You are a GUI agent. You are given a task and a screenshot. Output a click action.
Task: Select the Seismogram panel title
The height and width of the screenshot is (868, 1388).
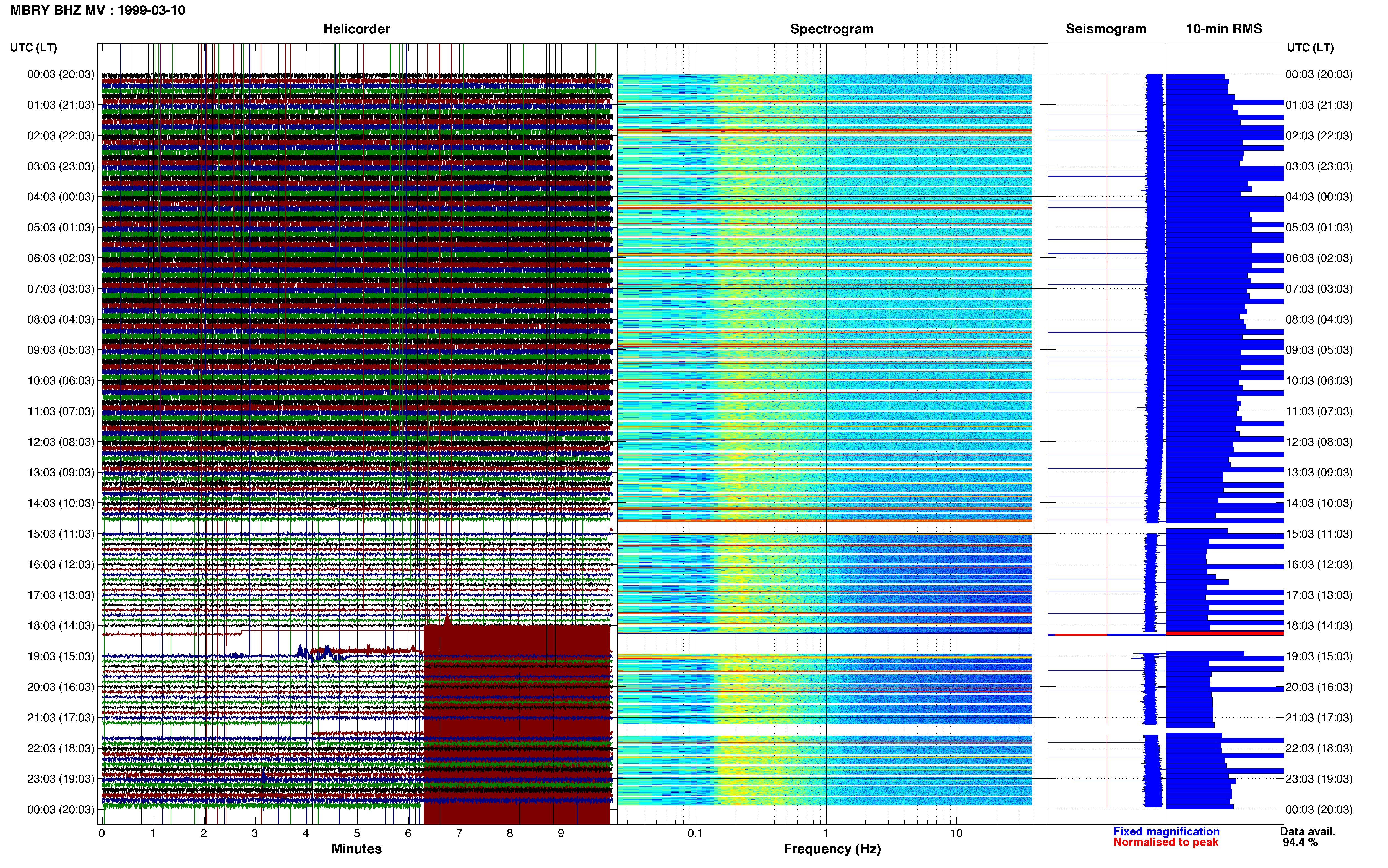[x=1106, y=29]
